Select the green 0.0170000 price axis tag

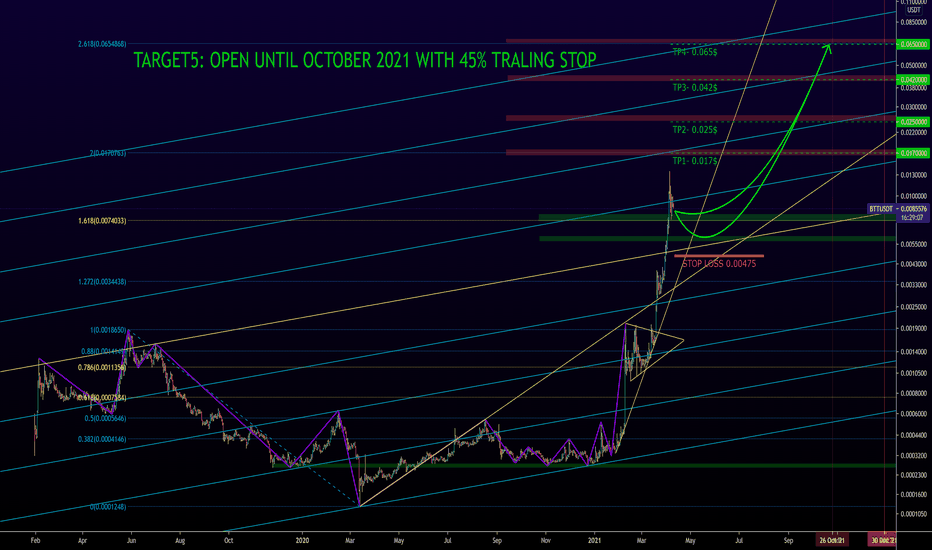(x=914, y=153)
